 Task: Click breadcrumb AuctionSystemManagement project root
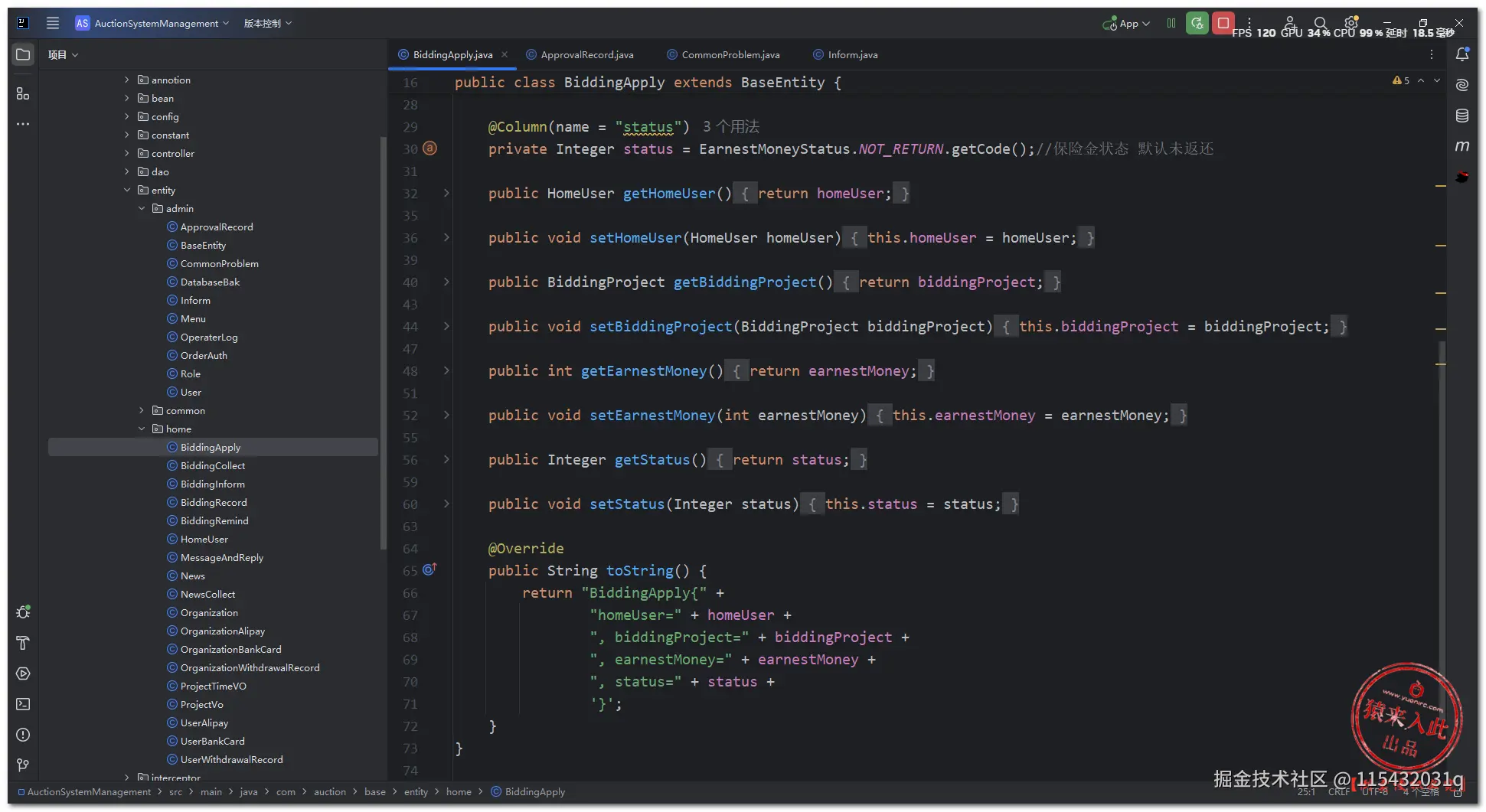(x=84, y=792)
